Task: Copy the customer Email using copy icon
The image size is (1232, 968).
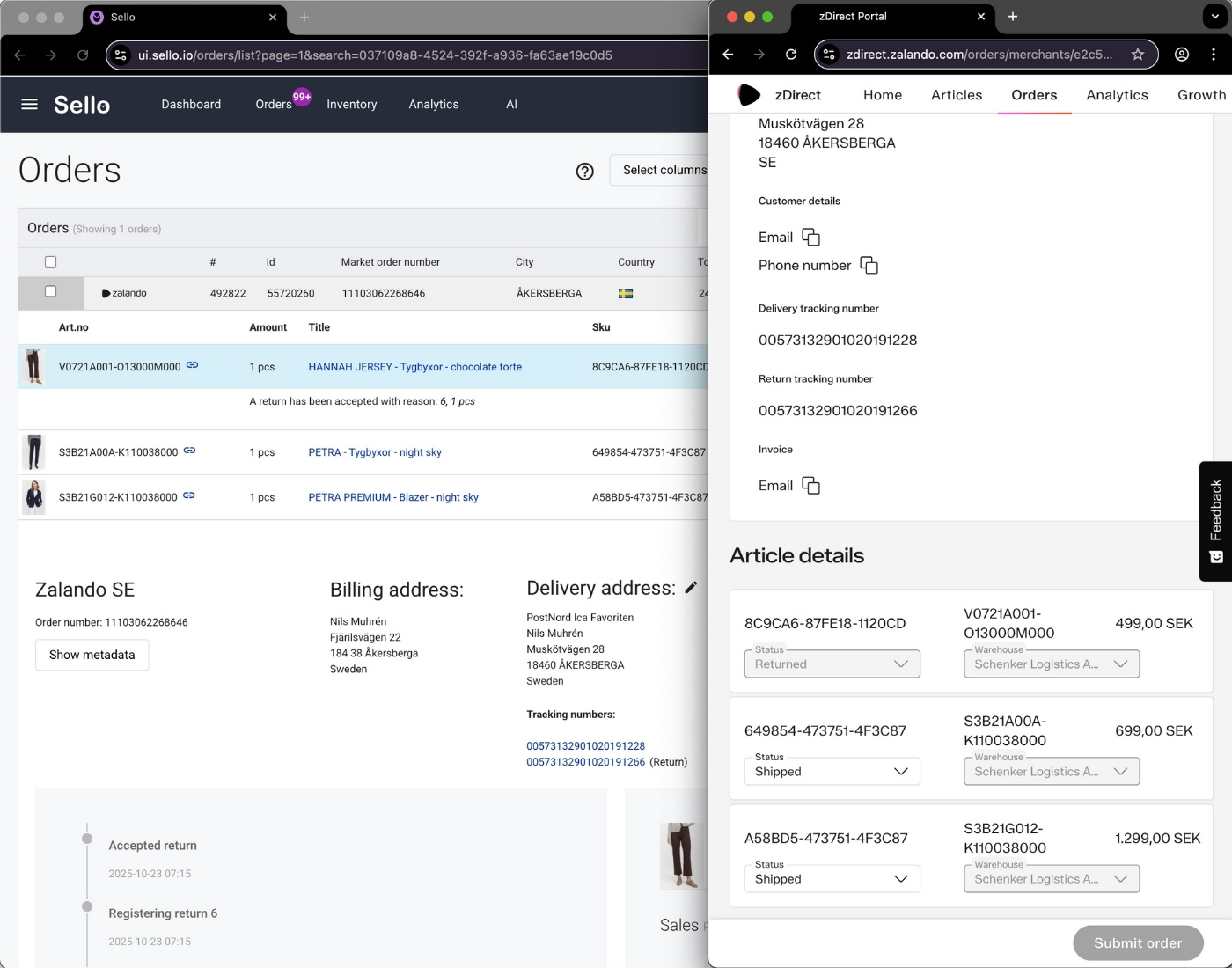Action: click(810, 237)
